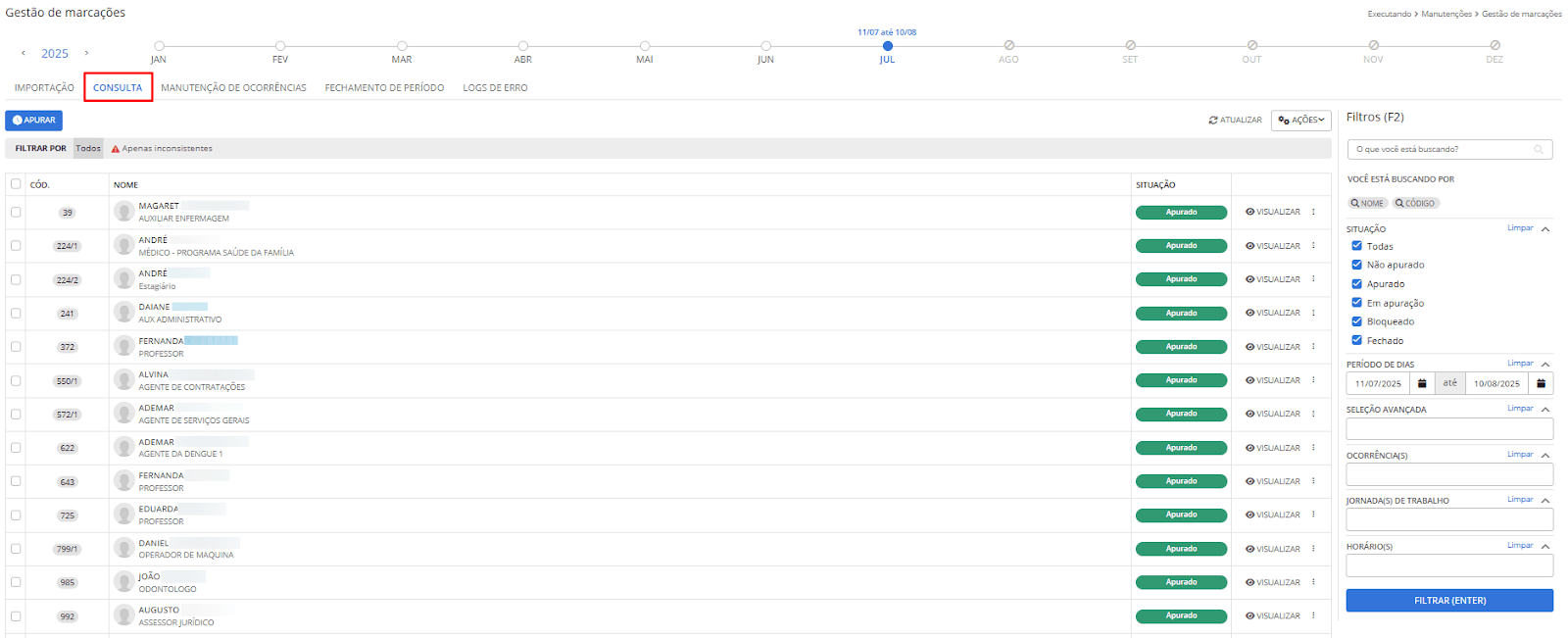Screen dimensions: 1568x638
Task: Switch to Manutenção de Ocorrências tab
Action: [x=233, y=88]
